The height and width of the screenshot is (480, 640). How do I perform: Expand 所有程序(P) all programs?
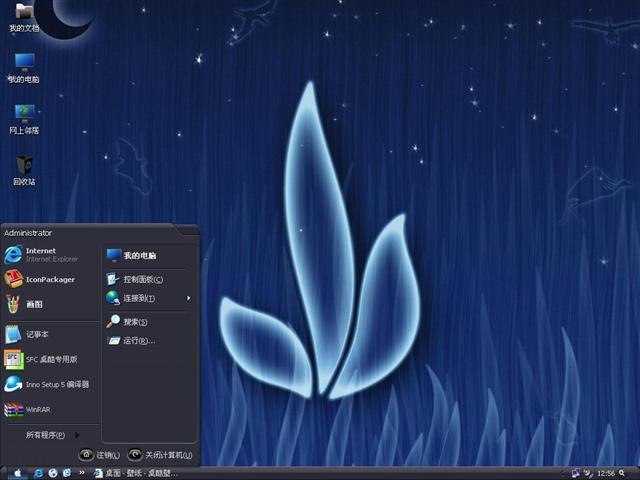point(51,435)
